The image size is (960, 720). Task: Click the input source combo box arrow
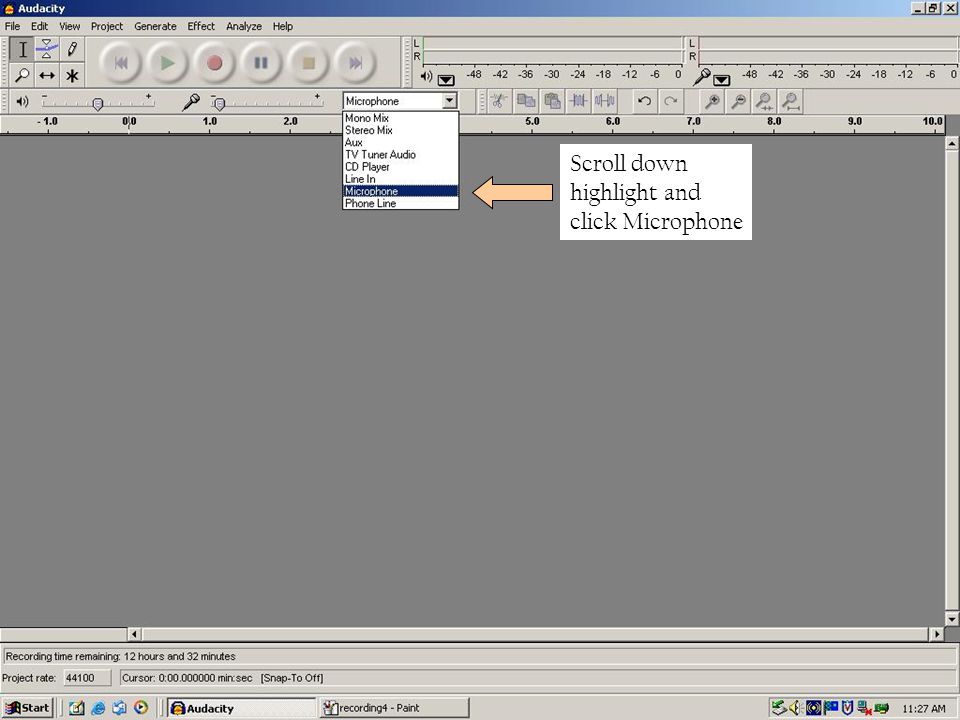pos(450,101)
